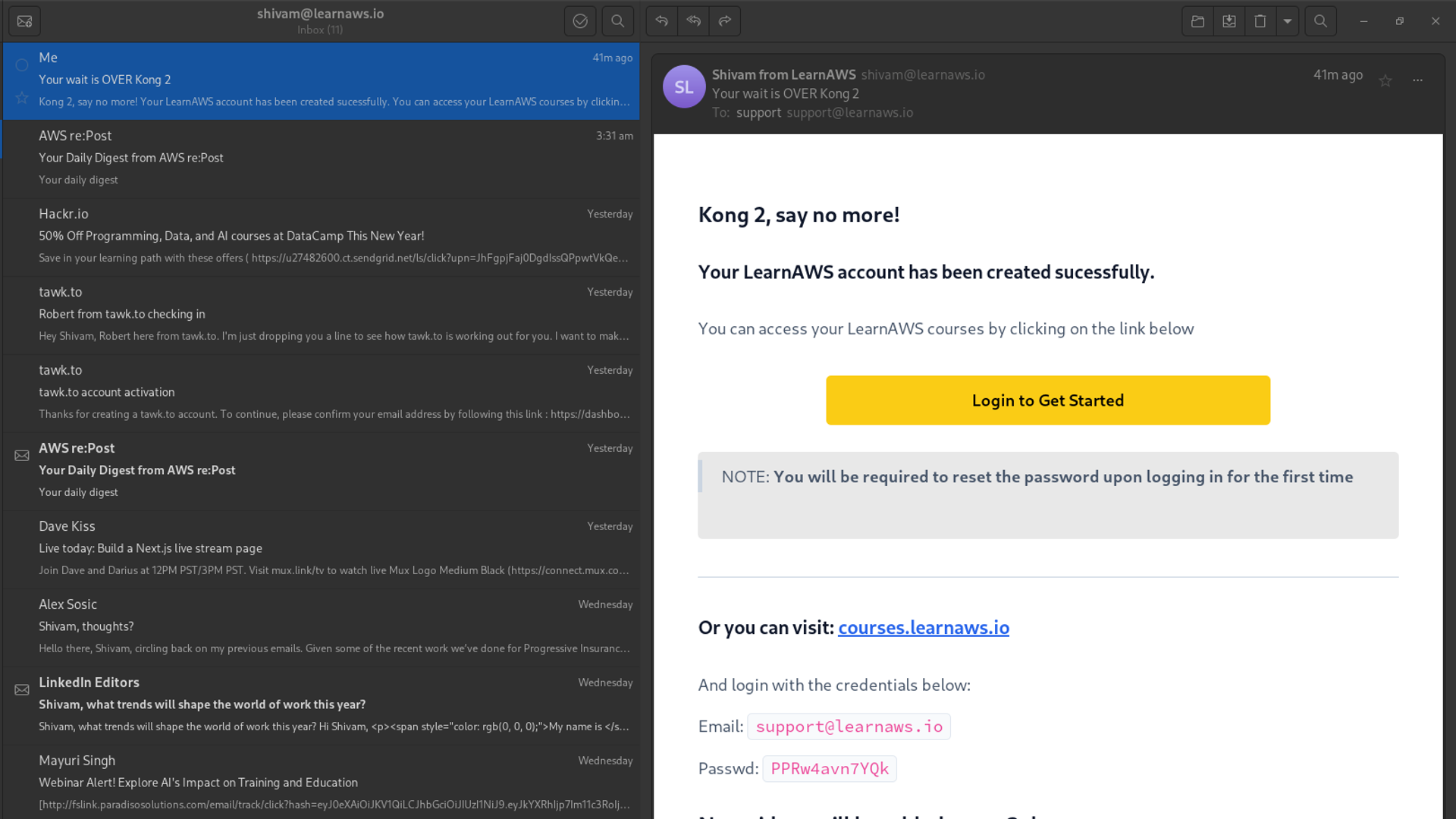Click the Archive message icon

point(1229,21)
